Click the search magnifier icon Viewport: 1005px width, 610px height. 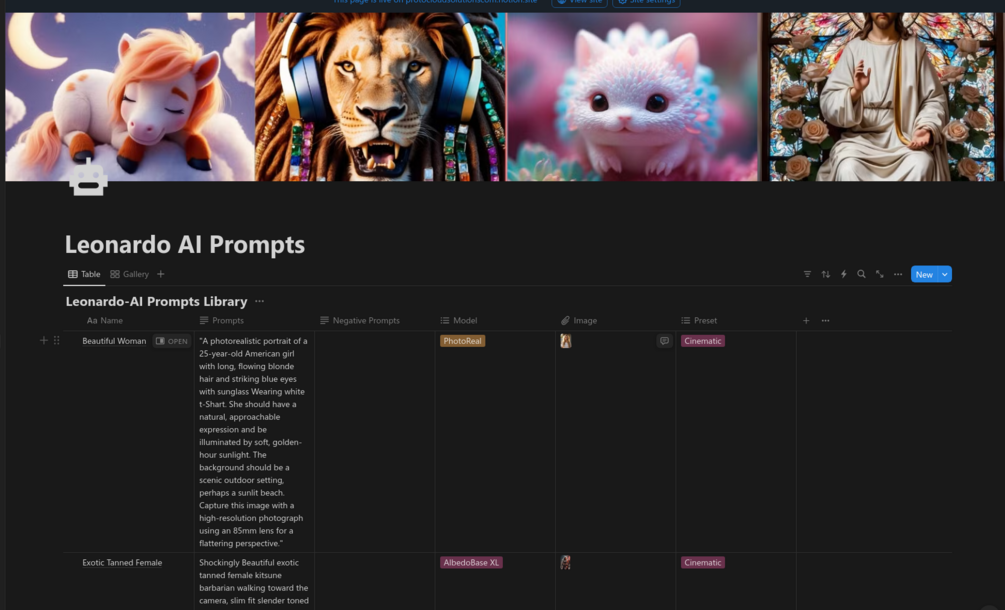[861, 274]
